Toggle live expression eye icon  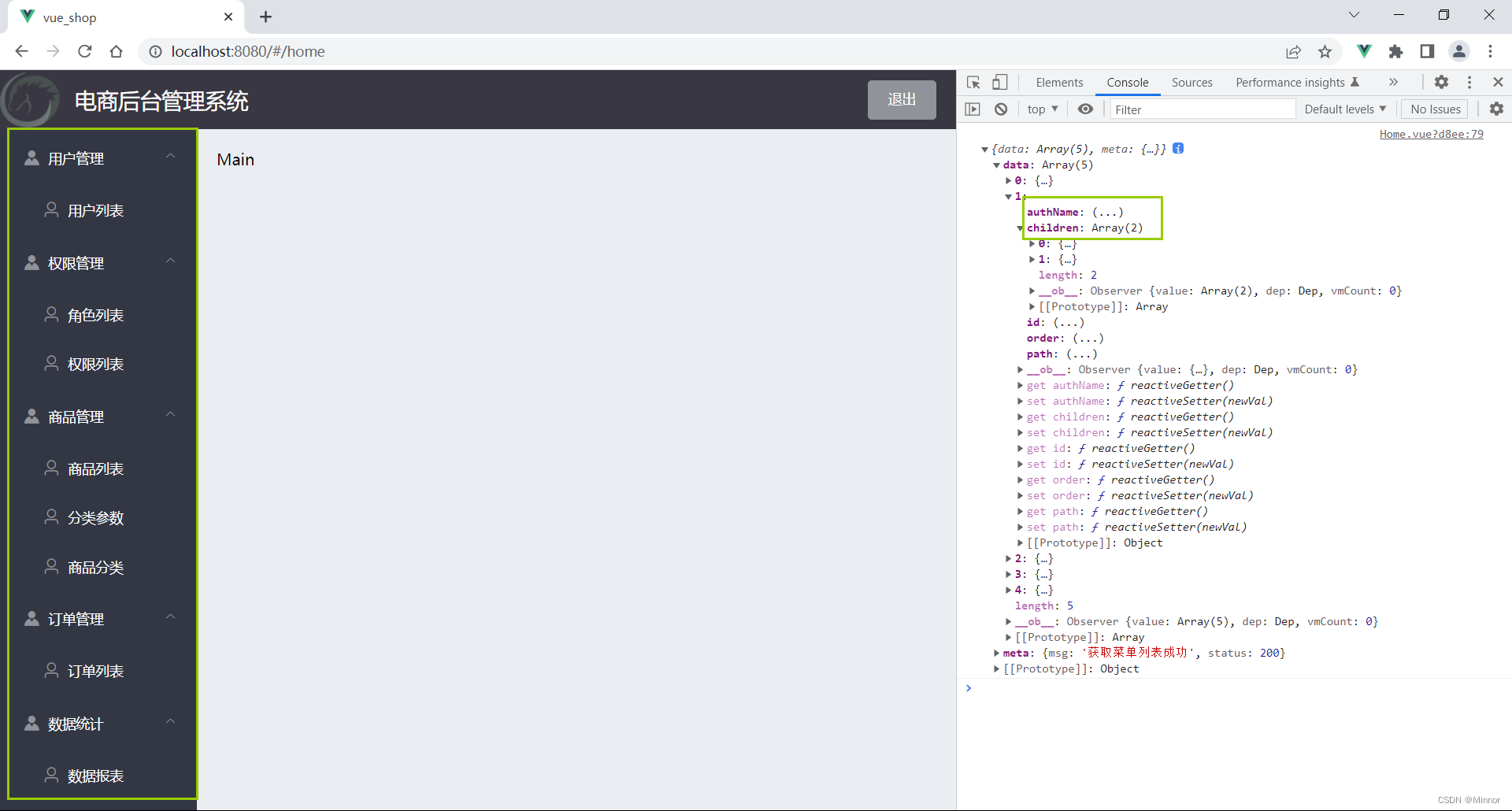(x=1085, y=109)
